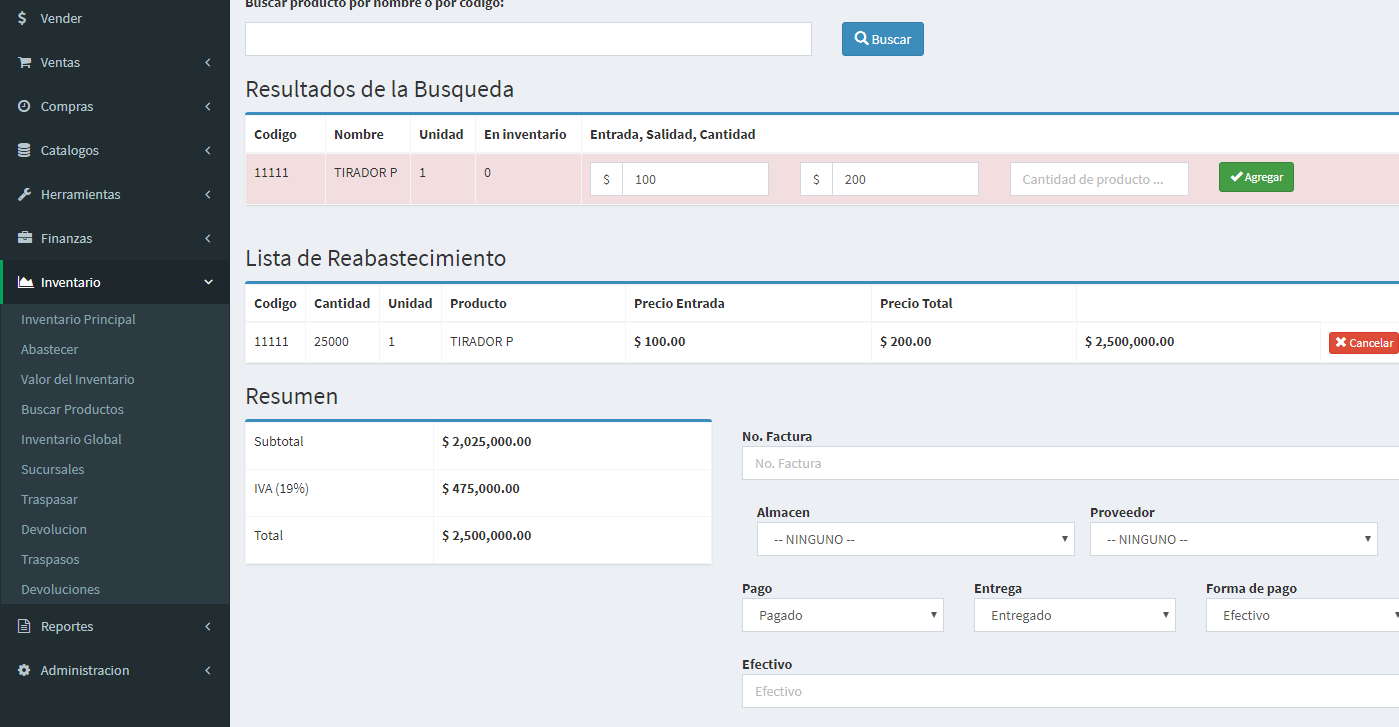
Task: Select Buscar Productos in sidebar
Action: (72, 409)
